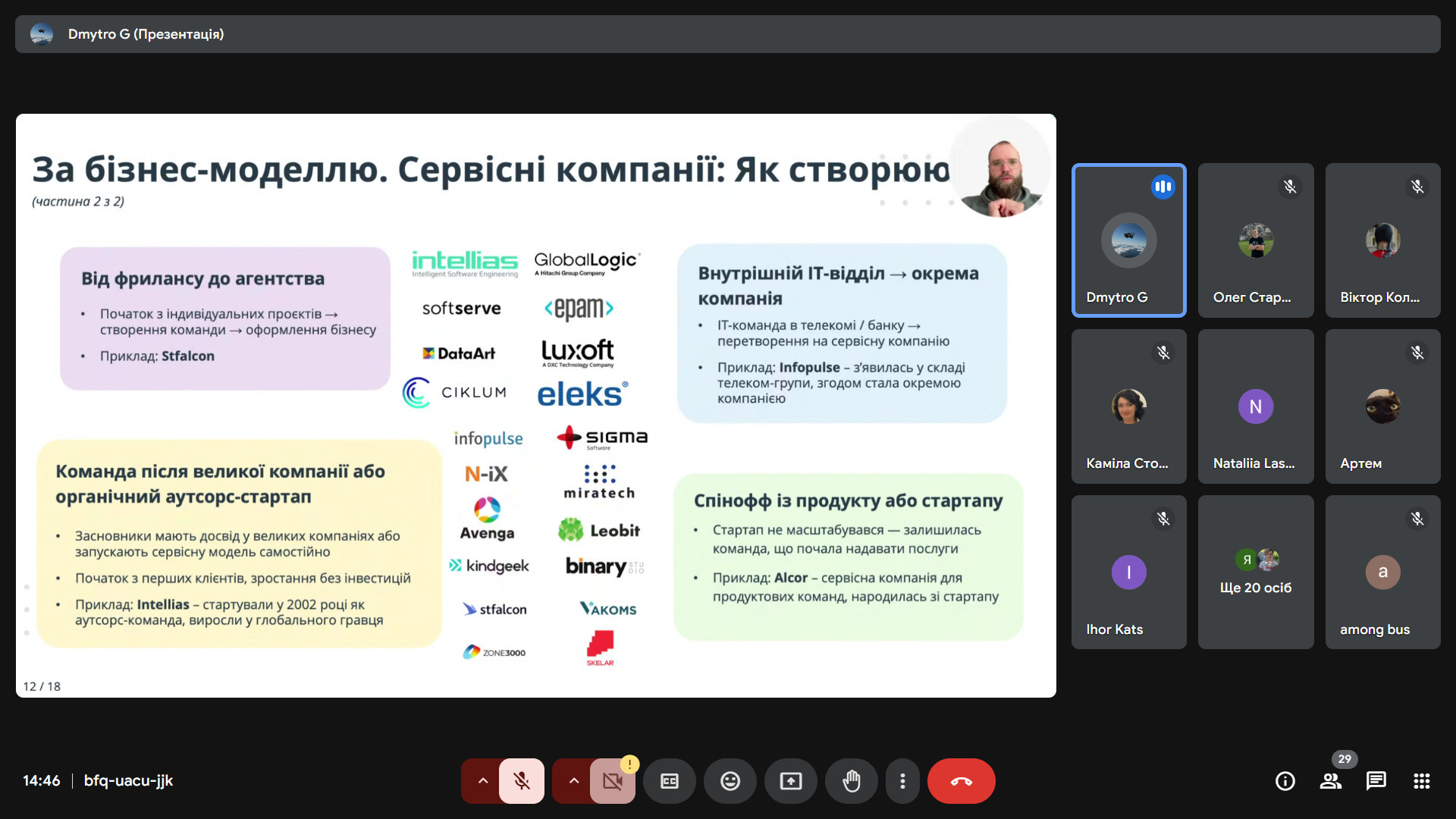Click muted mic icon on Ihor Kats tile
Image resolution: width=1456 pixels, height=819 pixels.
pos(1163,519)
